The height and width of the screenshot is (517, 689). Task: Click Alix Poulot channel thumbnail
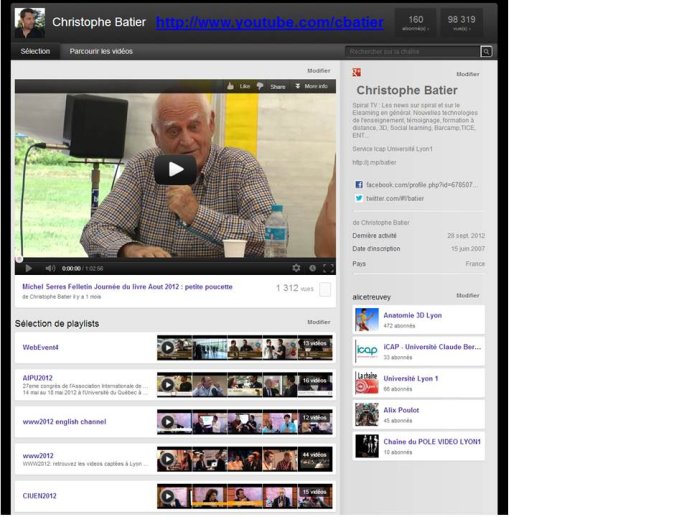pyautogui.click(x=367, y=415)
